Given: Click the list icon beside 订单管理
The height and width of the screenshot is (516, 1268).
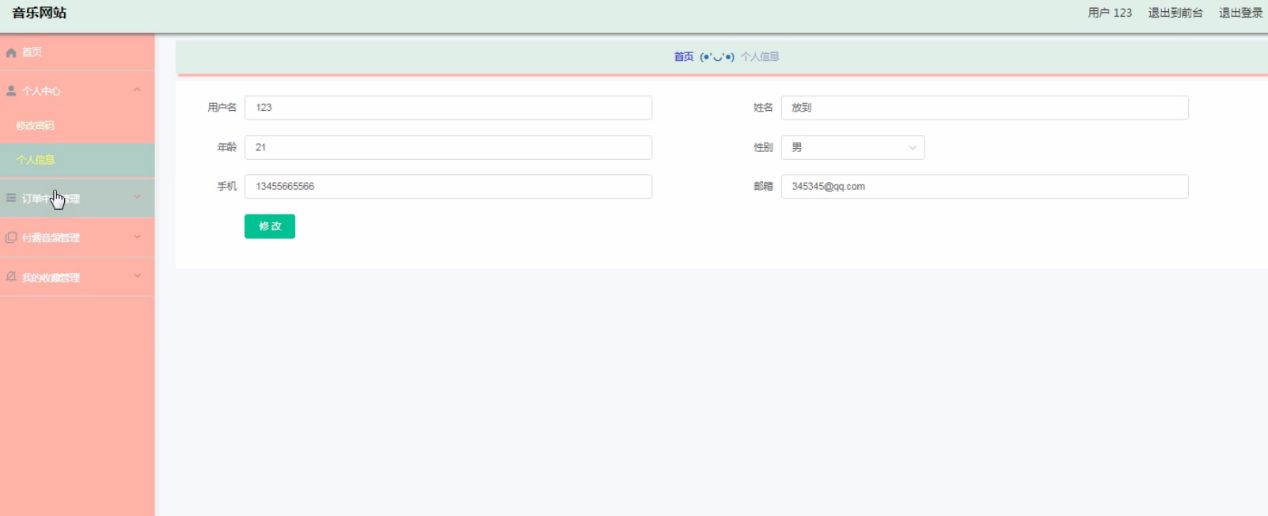Looking at the screenshot, I should coord(12,198).
